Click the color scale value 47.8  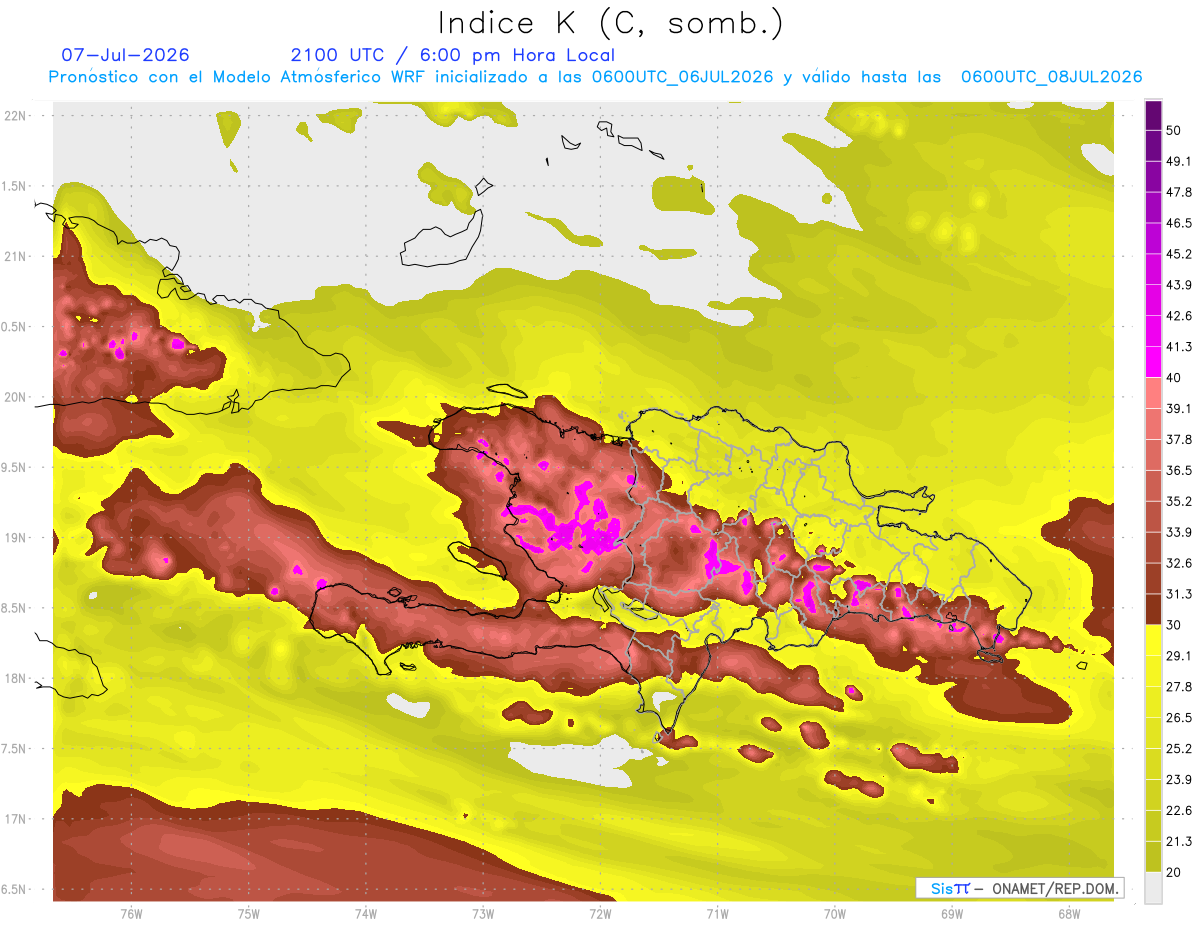[x=1178, y=192]
